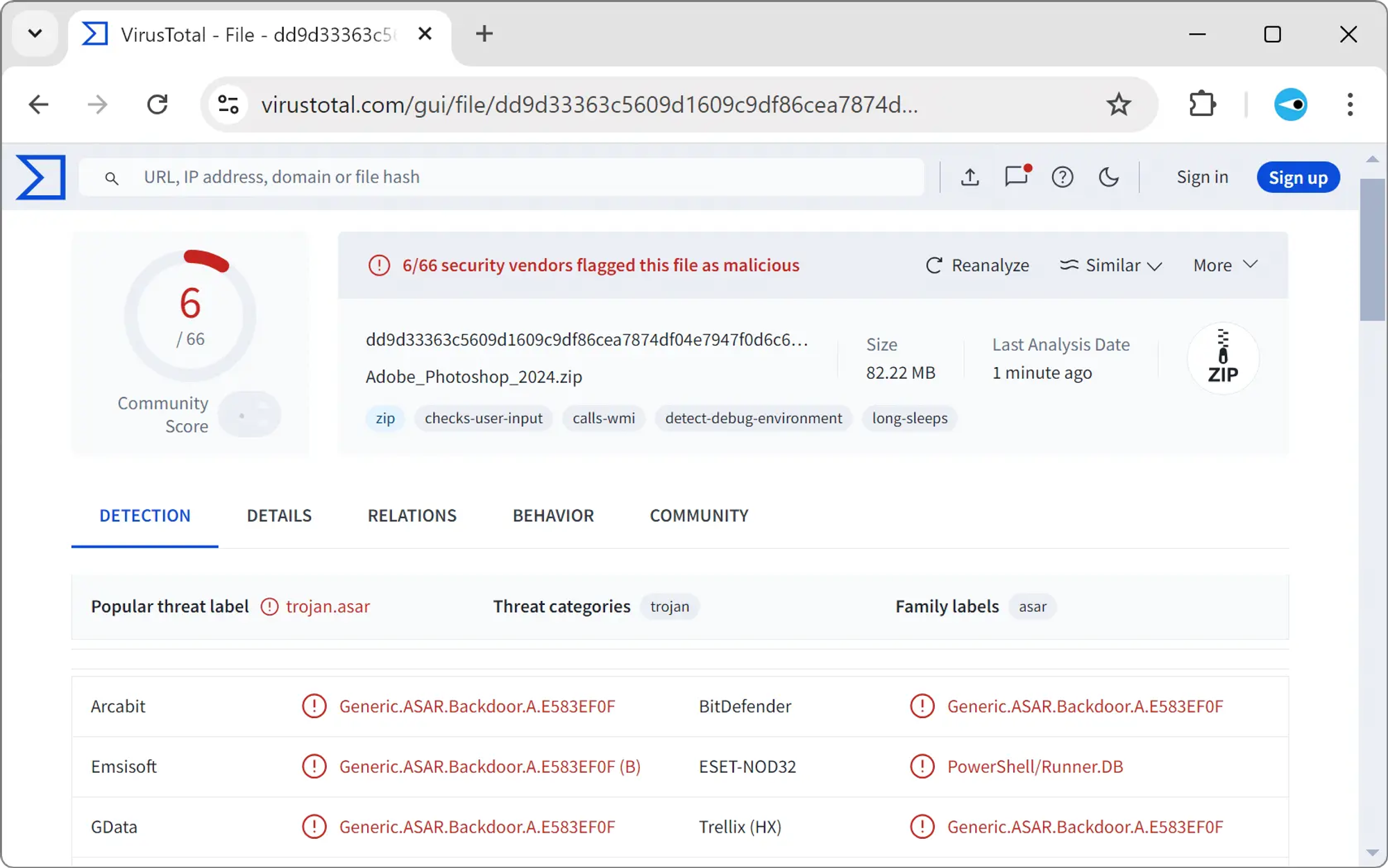Click the Sign up button
The image size is (1388, 868).
[1298, 178]
